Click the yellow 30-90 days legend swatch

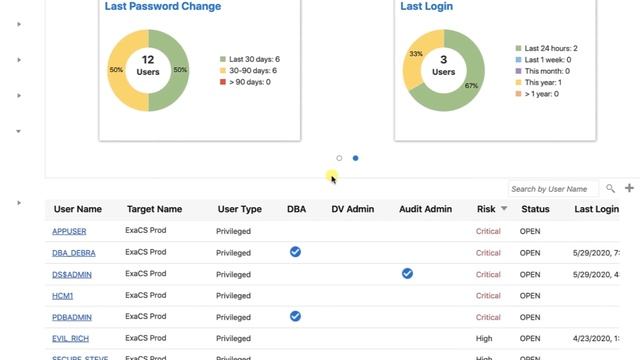click(223, 71)
